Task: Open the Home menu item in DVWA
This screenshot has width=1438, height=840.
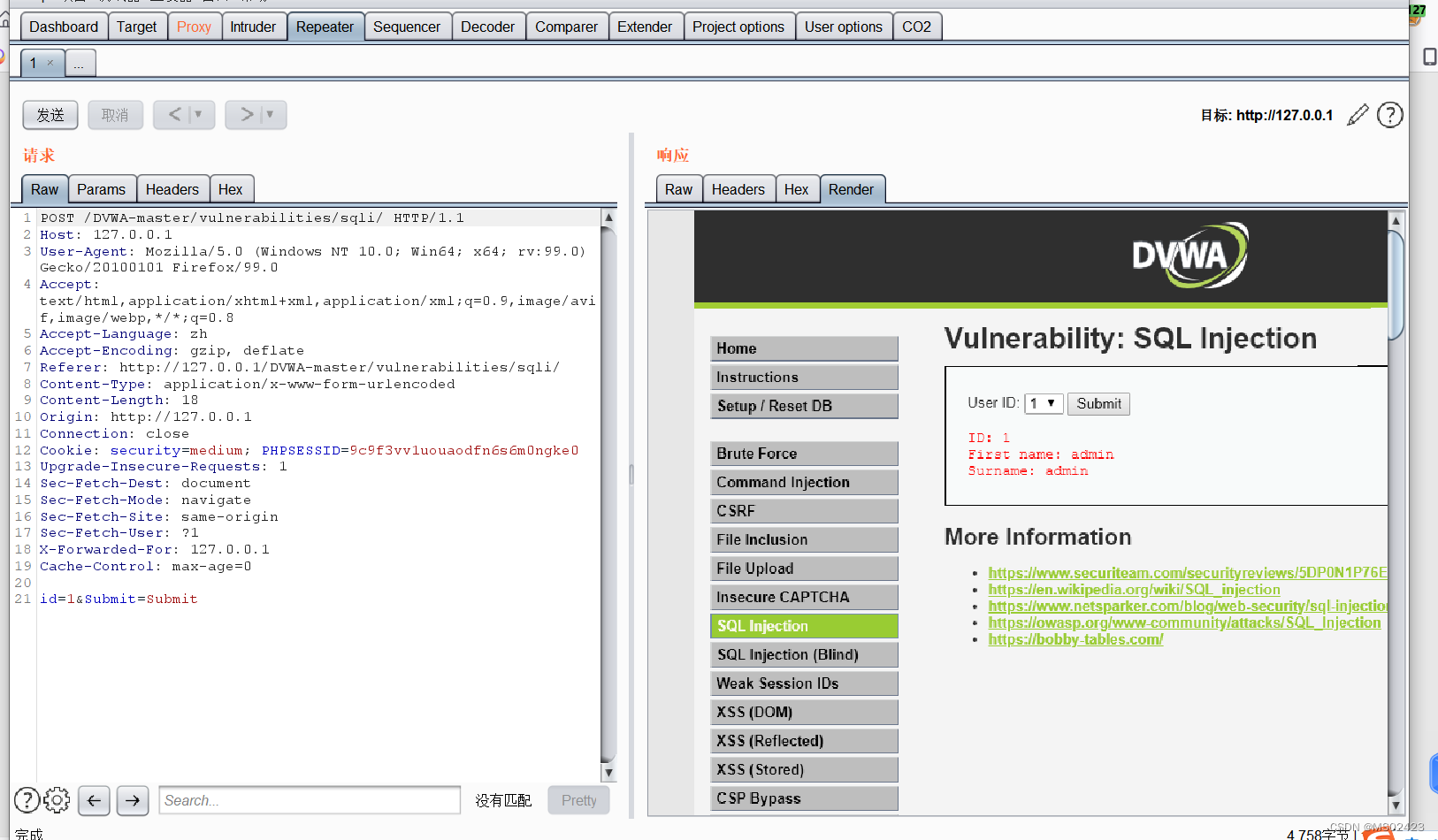Action: pyautogui.click(x=804, y=348)
